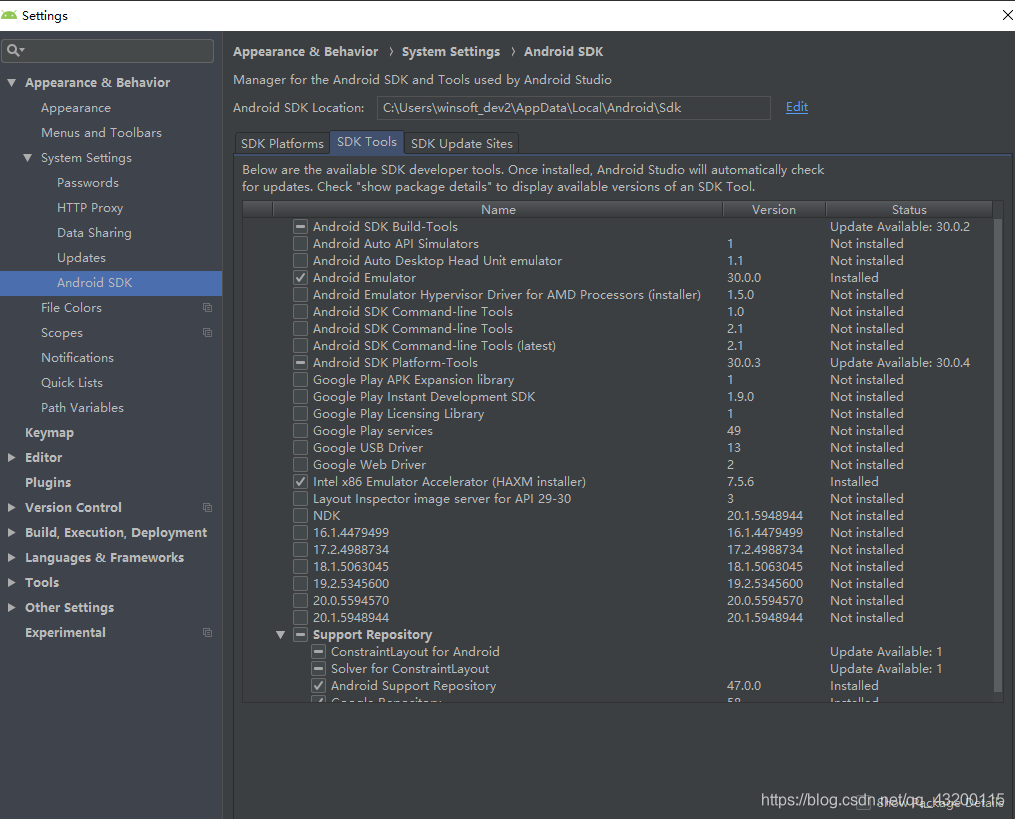The height and width of the screenshot is (819, 1015).
Task: Expand the Other Settings node
Action: (x=11, y=607)
